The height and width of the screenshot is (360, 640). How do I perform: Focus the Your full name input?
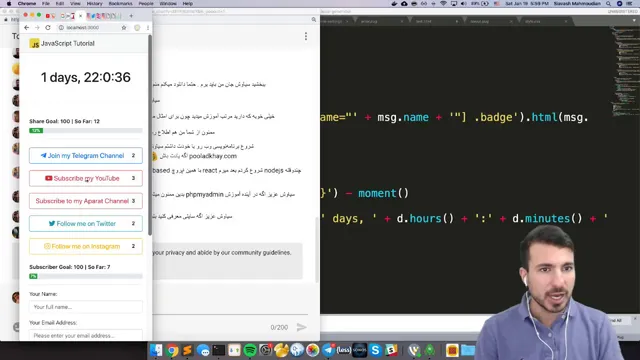tap(86, 307)
